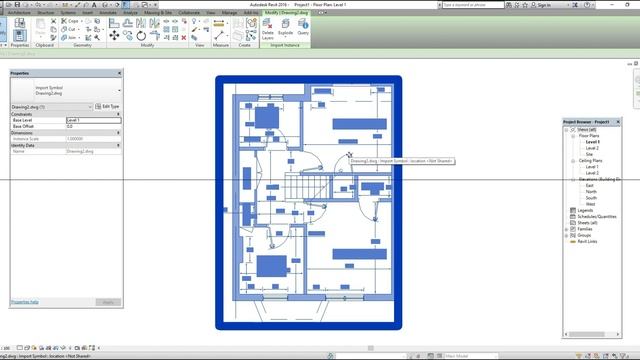Click the Mirror Pick Axis tool
The width and height of the screenshot is (640, 360).
point(141,23)
